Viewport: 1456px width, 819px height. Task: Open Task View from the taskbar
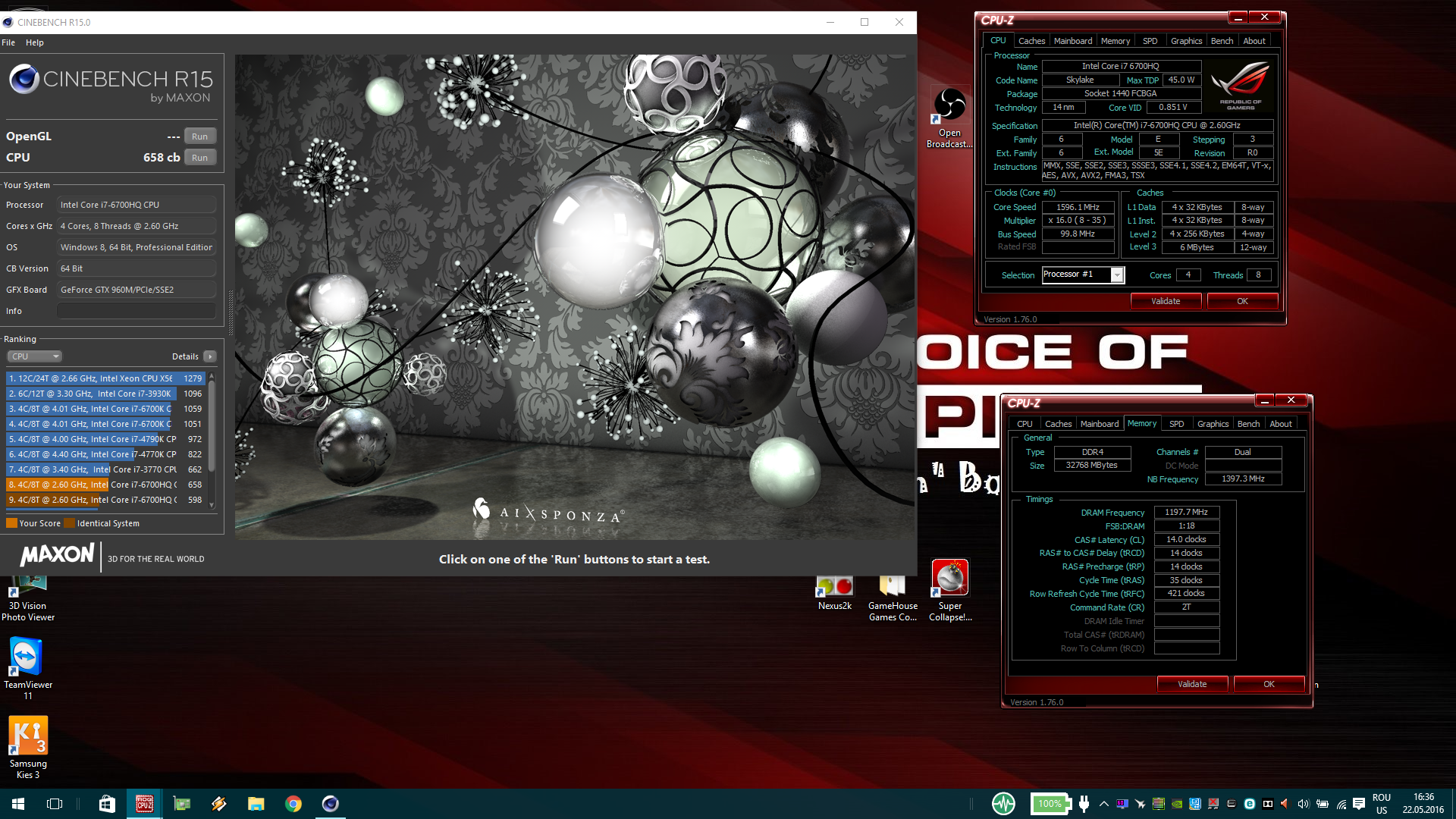[55, 804]
